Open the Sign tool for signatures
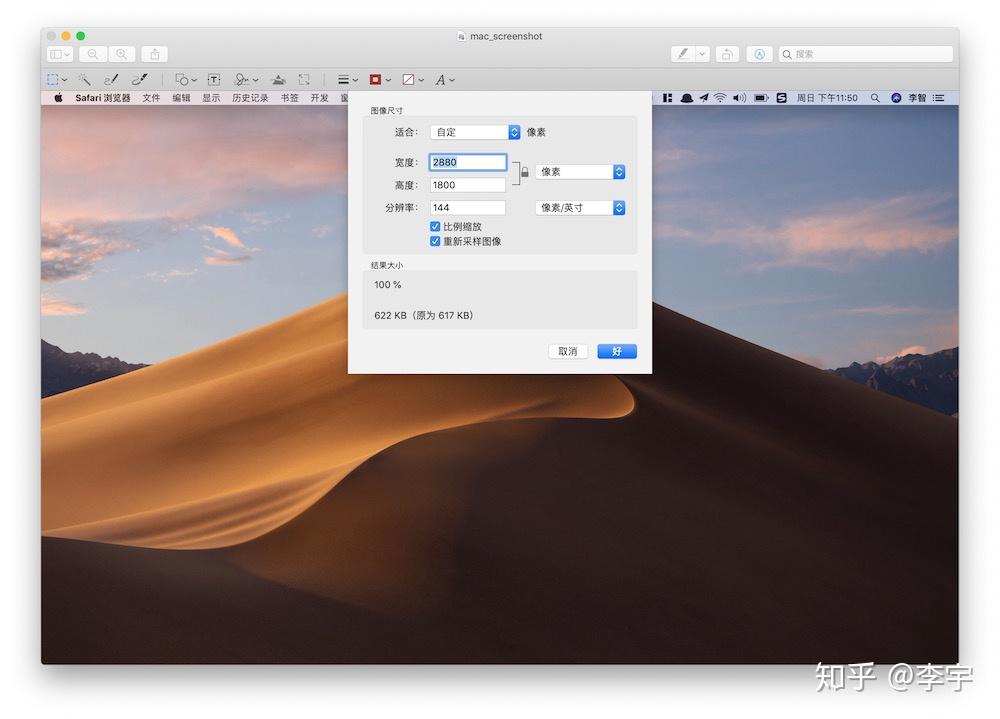 pyautogui.click(x=243, y=79)
